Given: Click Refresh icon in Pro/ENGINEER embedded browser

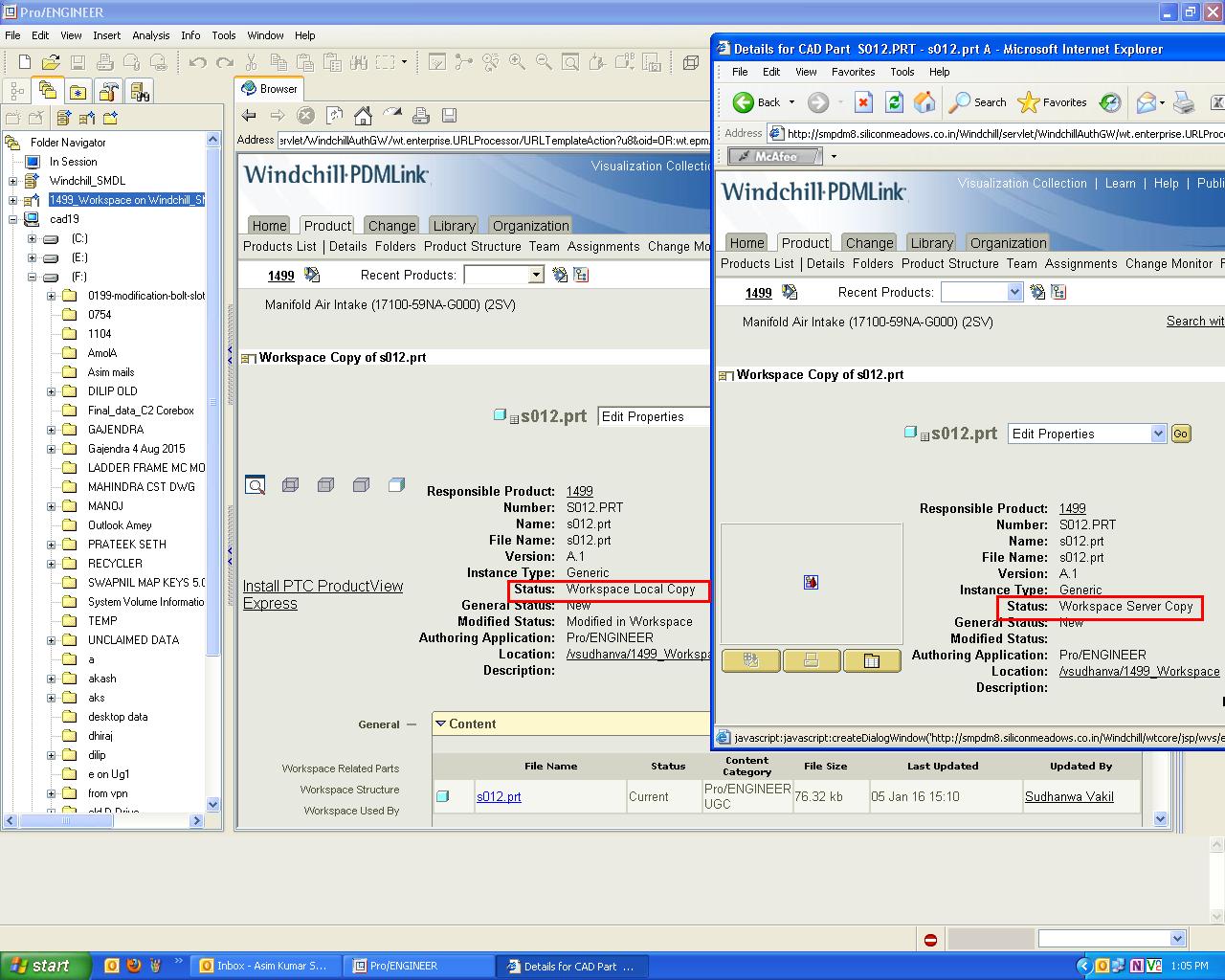Looking at the screenshot, I should tap(334, 116).
